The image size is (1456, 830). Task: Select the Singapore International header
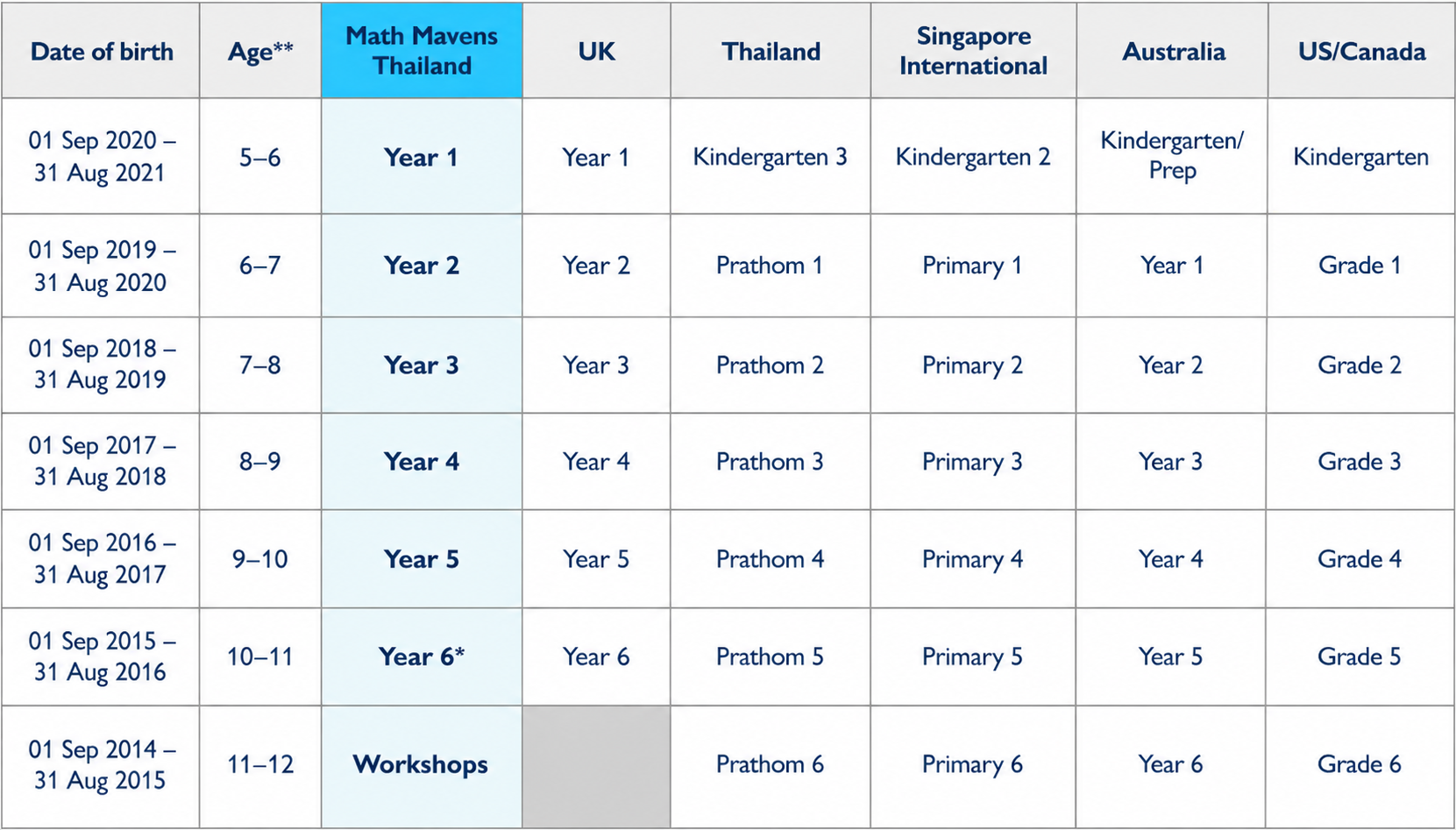coord(973,50)
